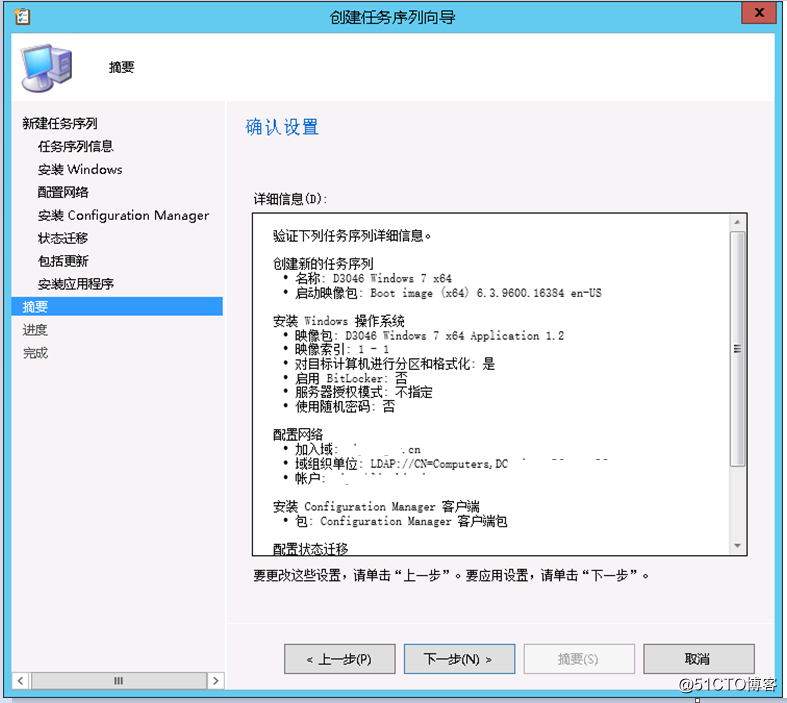The width and height of the screenshot is (787, 703).
Task: Click the 使用随机密码: 否 line
Action: [345, 406]
